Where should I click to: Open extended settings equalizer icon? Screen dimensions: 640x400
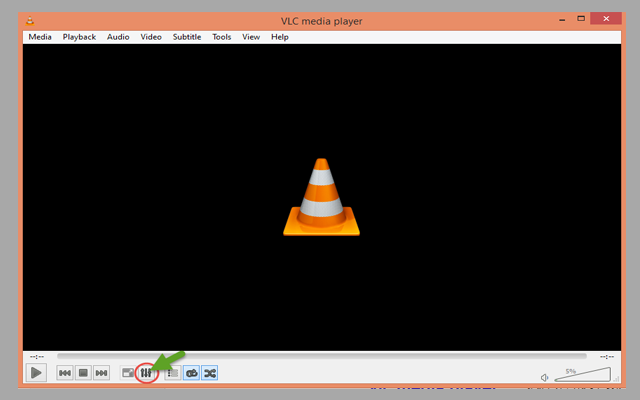(x=146, y=373)
